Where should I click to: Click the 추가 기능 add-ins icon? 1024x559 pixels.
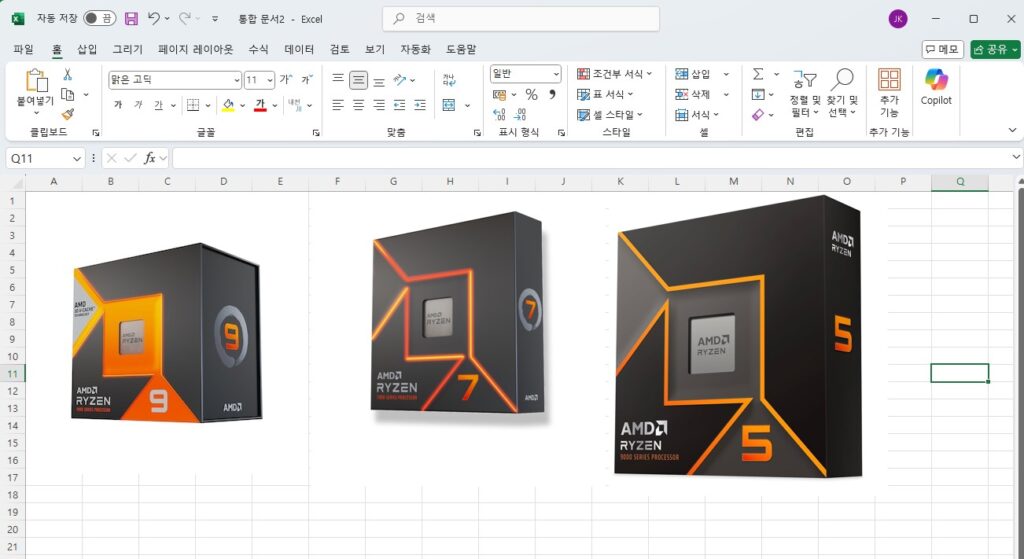click(889, 87)
